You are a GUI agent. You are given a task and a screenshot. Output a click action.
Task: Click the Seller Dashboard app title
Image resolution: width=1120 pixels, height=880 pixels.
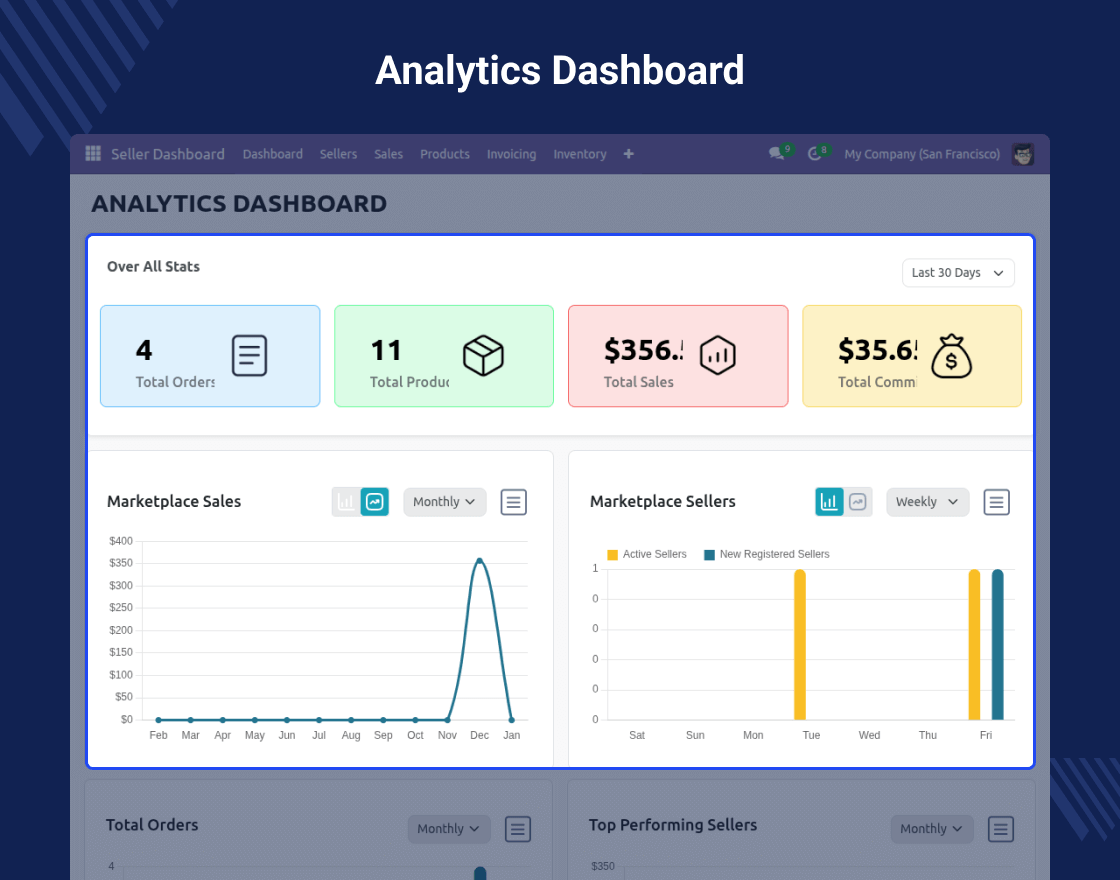168,154
